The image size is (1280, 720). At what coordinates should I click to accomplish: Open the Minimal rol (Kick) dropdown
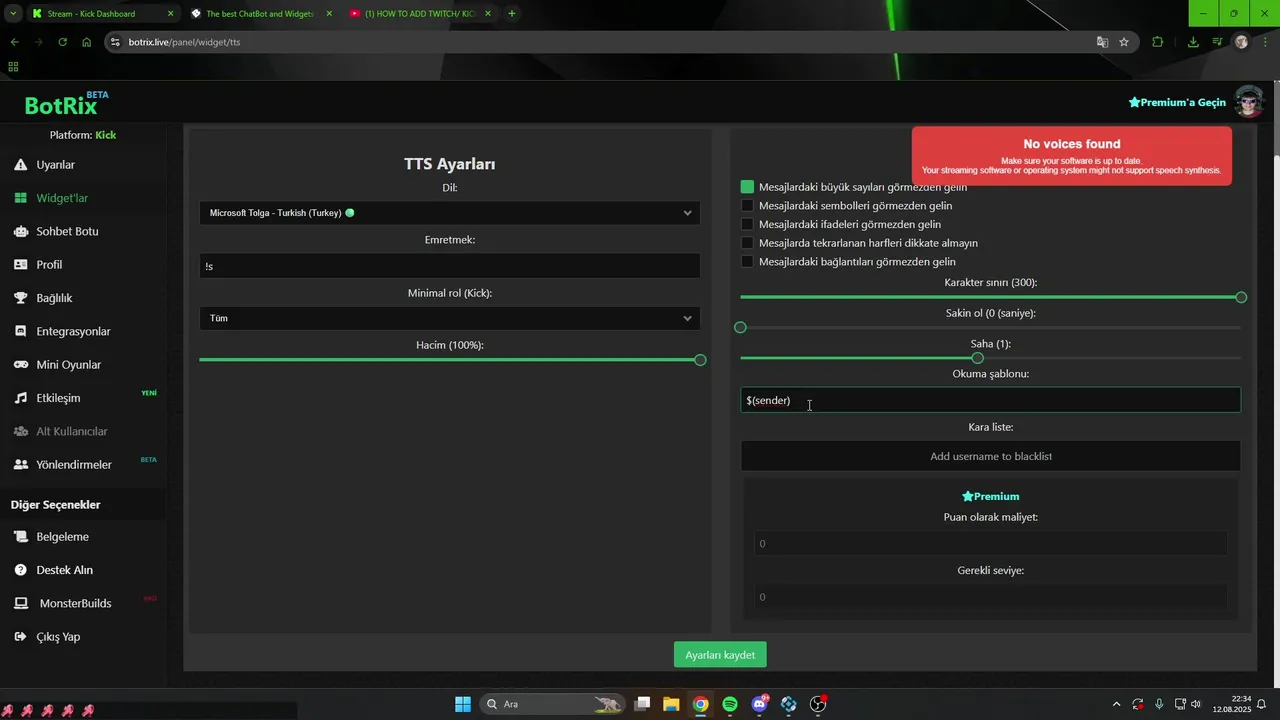click(450, 318)
